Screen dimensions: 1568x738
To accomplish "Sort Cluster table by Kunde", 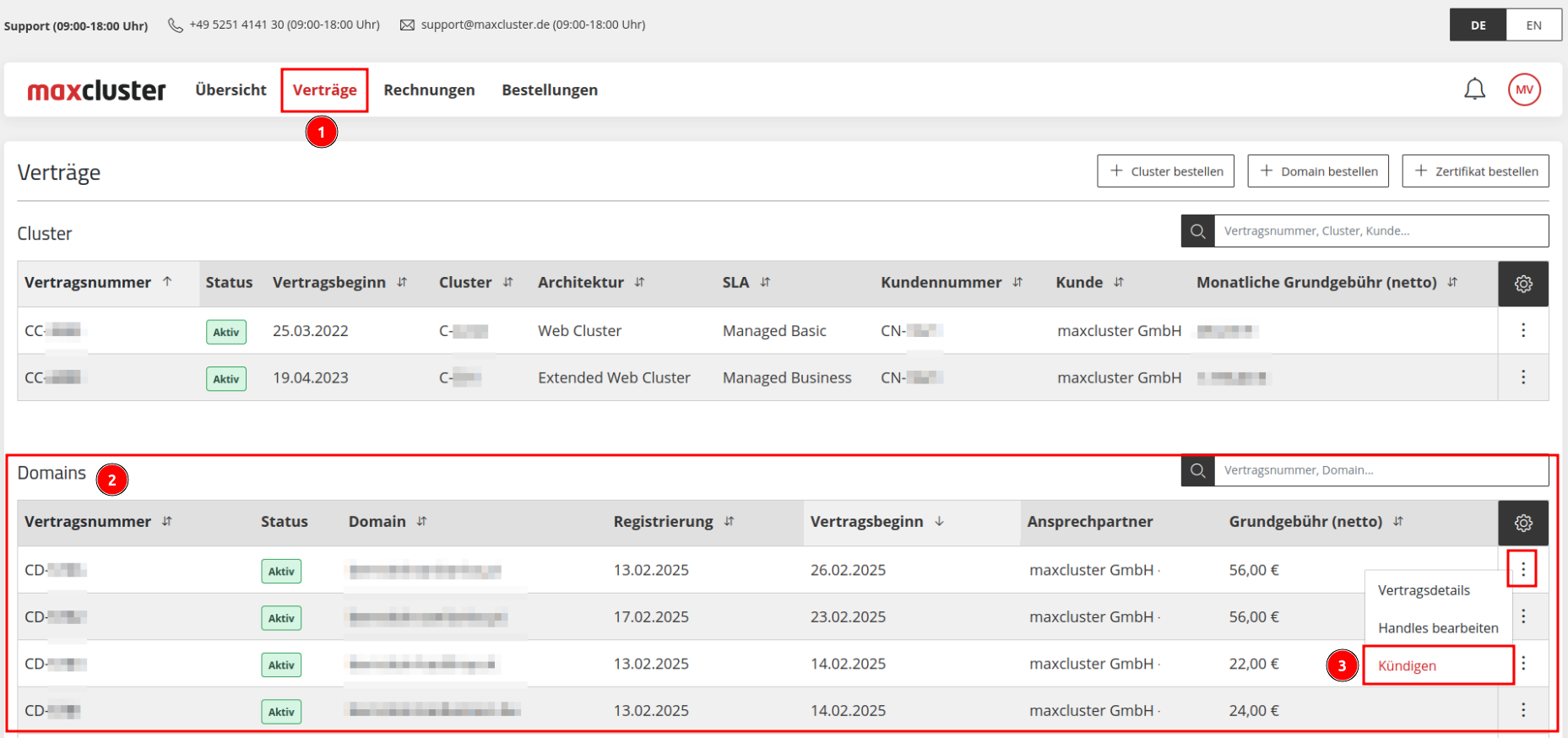I will (x=1118, y=282).
